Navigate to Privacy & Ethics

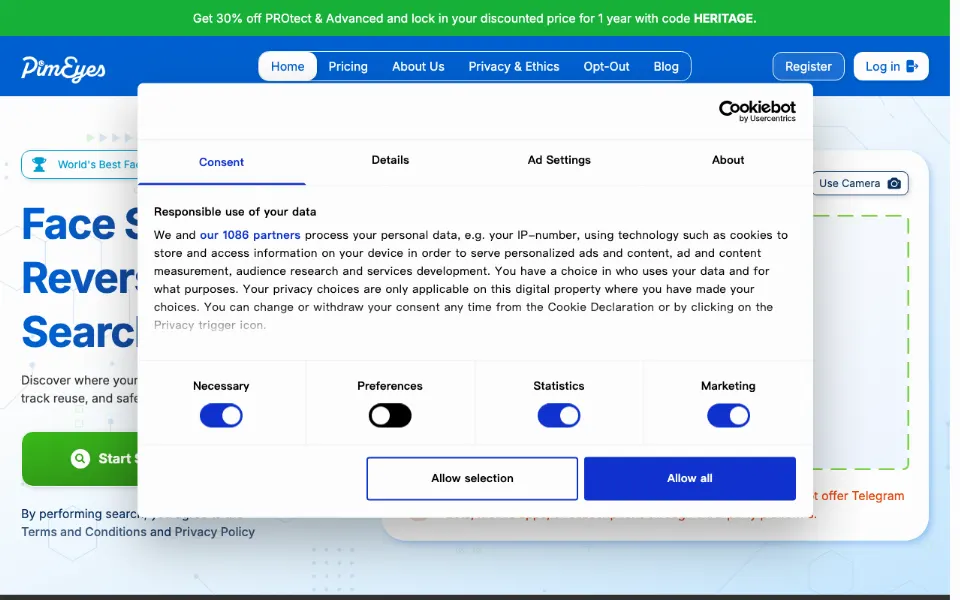pos(514,66)
